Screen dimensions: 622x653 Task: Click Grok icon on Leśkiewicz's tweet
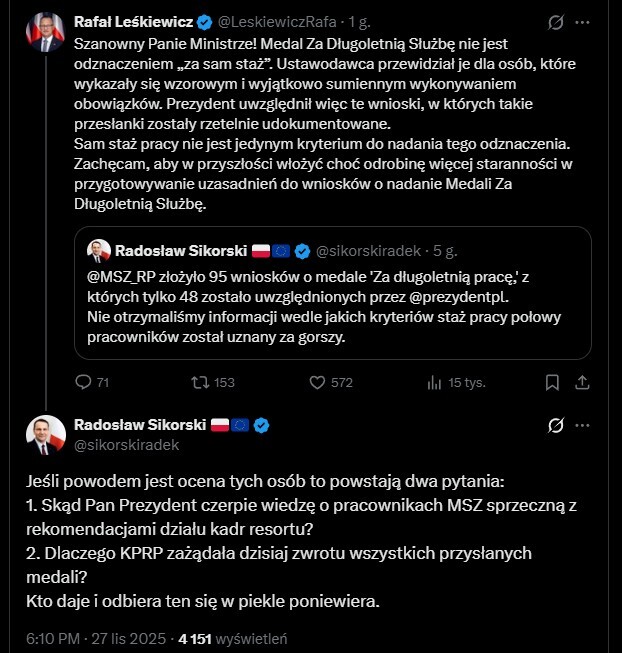click(x=557, y=21)
